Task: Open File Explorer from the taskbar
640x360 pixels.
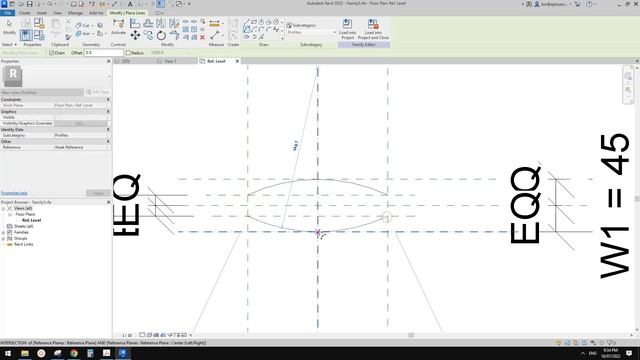Action: (x=25, y=353)
